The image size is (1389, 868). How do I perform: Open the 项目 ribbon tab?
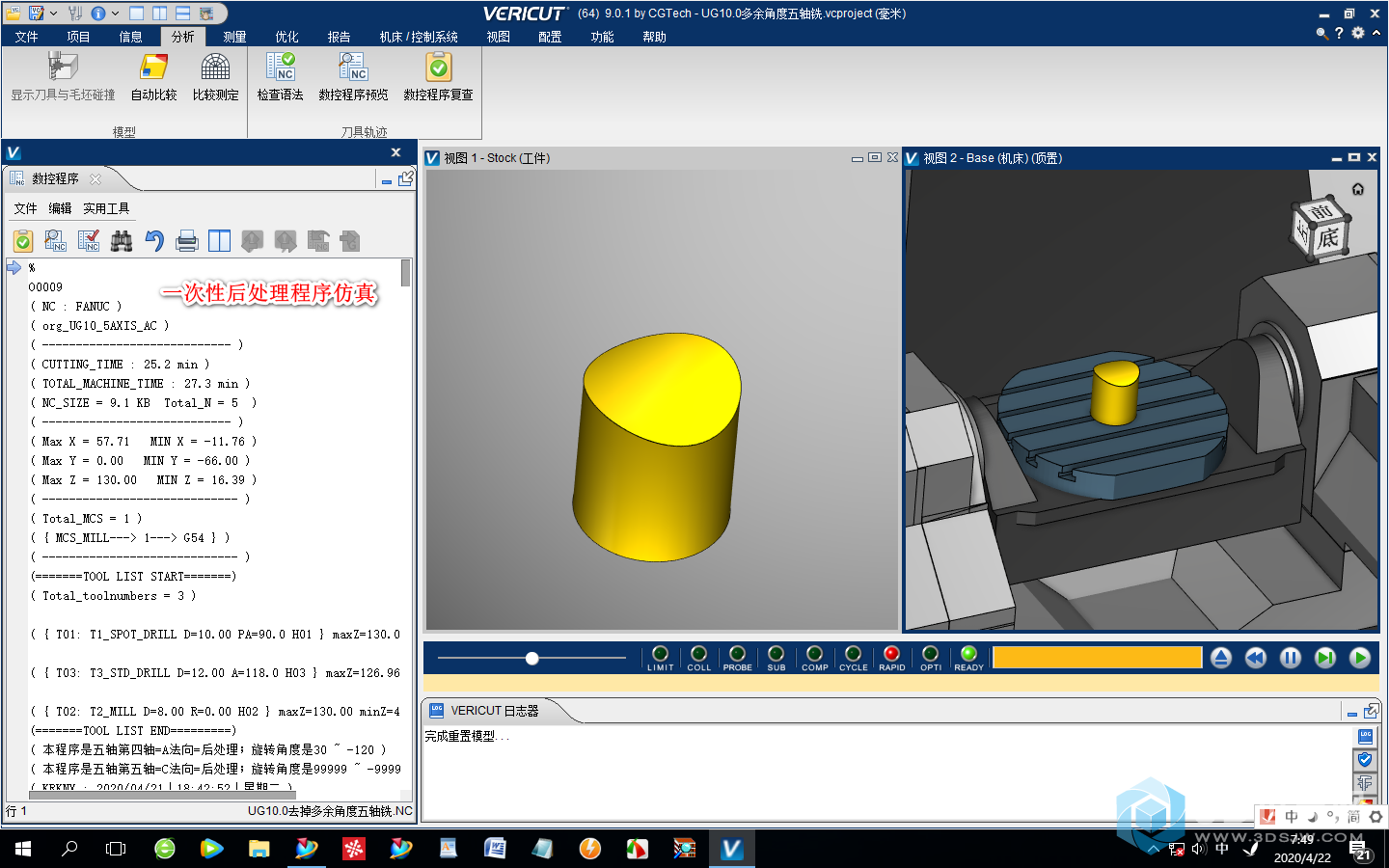78,37
